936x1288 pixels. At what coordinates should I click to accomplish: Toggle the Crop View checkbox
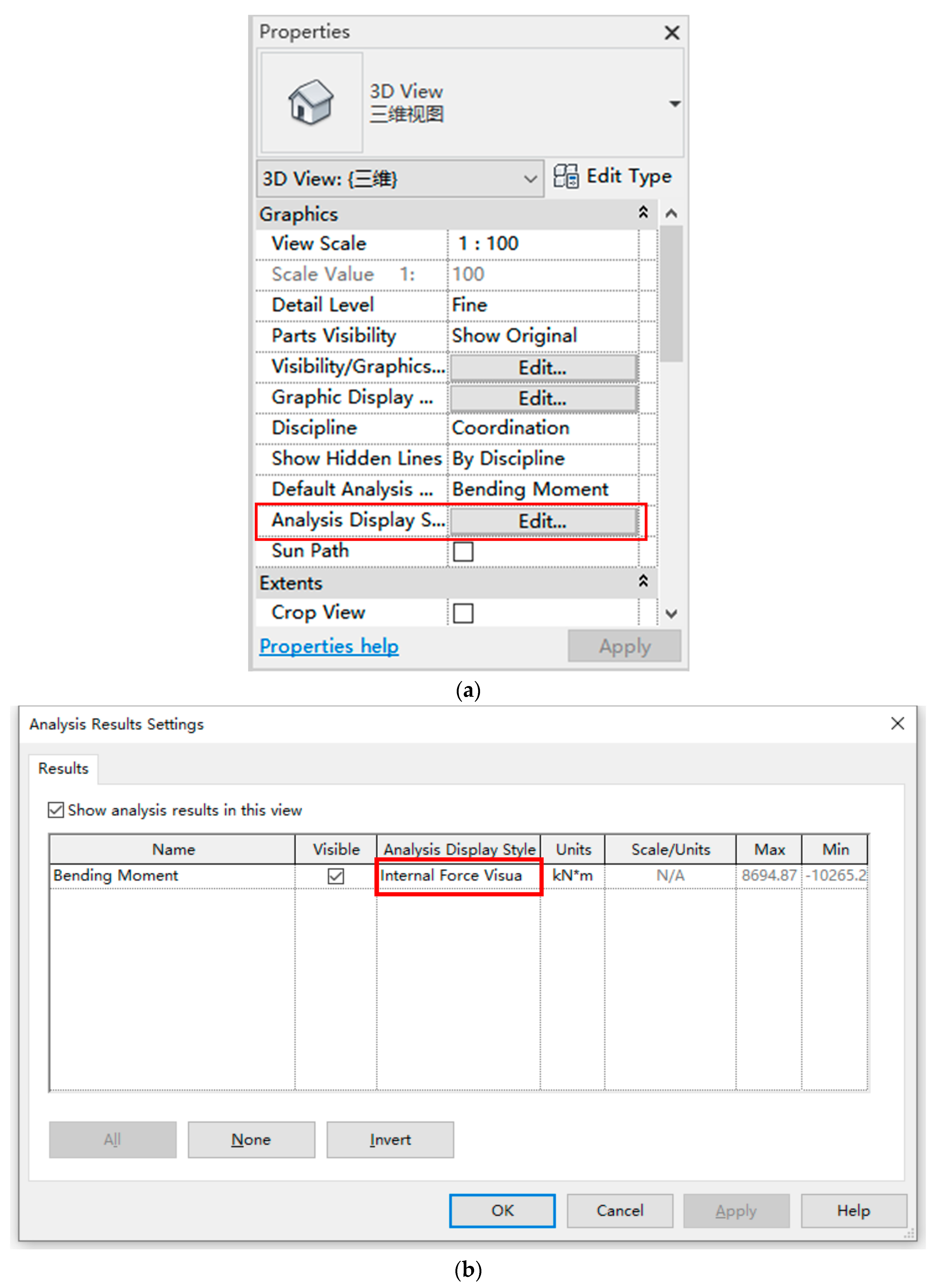tap(463, 613)
